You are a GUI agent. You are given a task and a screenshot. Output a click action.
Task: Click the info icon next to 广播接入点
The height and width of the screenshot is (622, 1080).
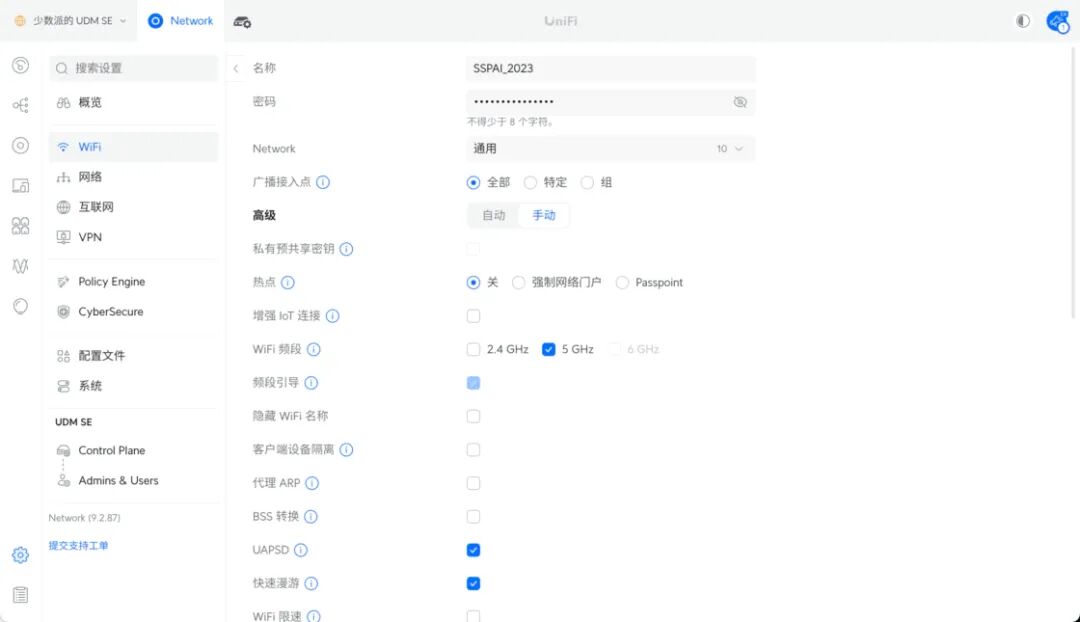pyautogui.click(x=323, y=183)
